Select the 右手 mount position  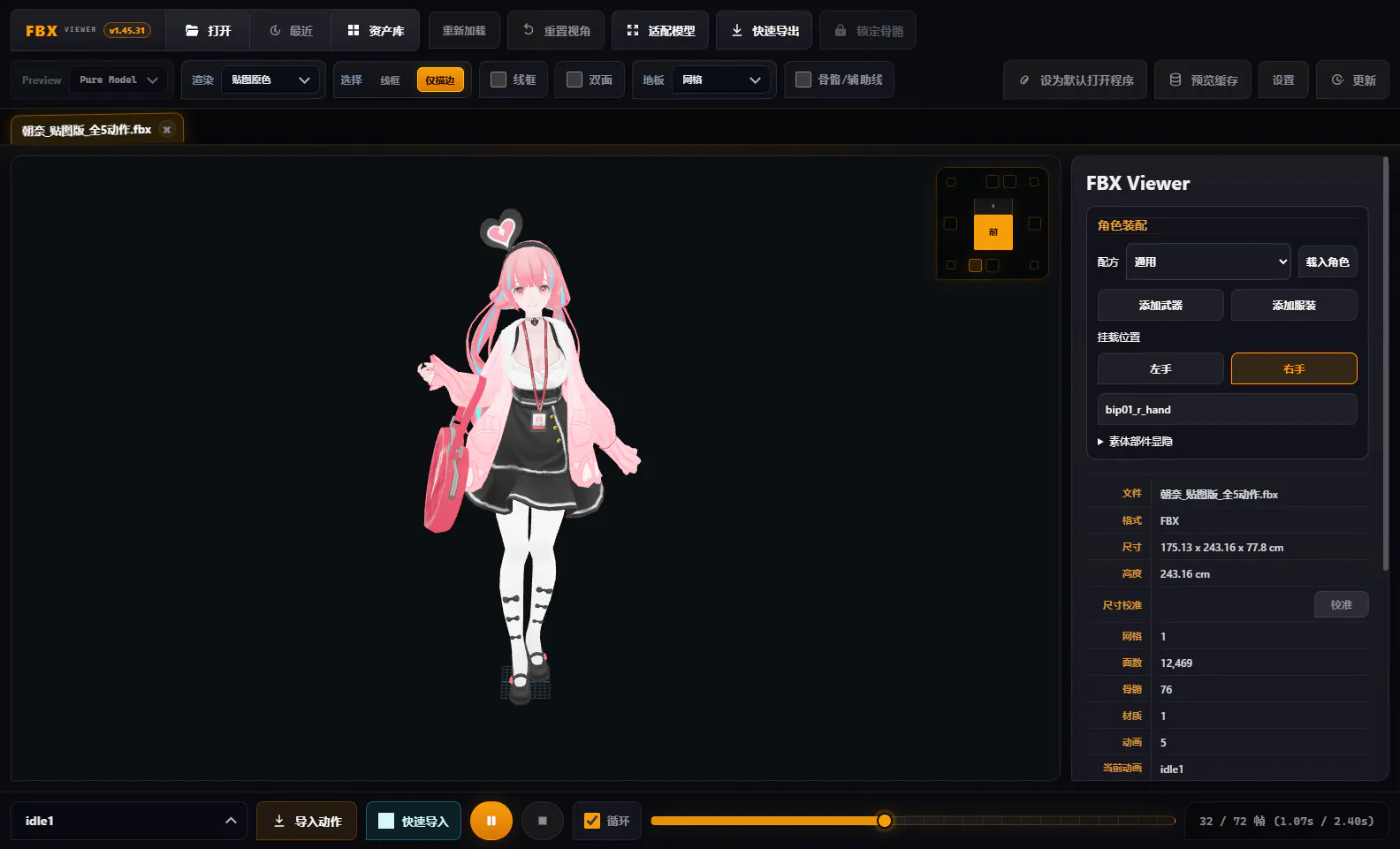1294,368
